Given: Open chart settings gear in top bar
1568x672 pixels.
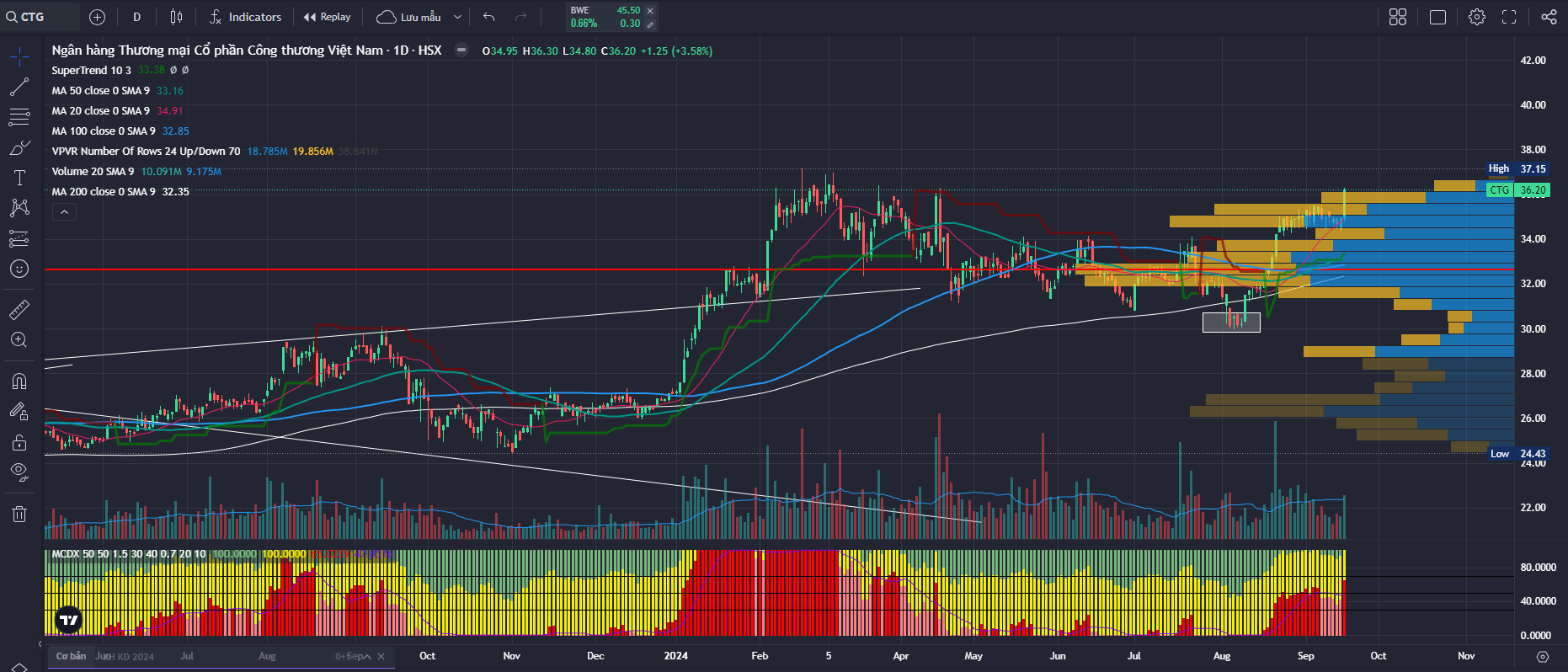Looking at the screenshot, I should click(1477, 17).
